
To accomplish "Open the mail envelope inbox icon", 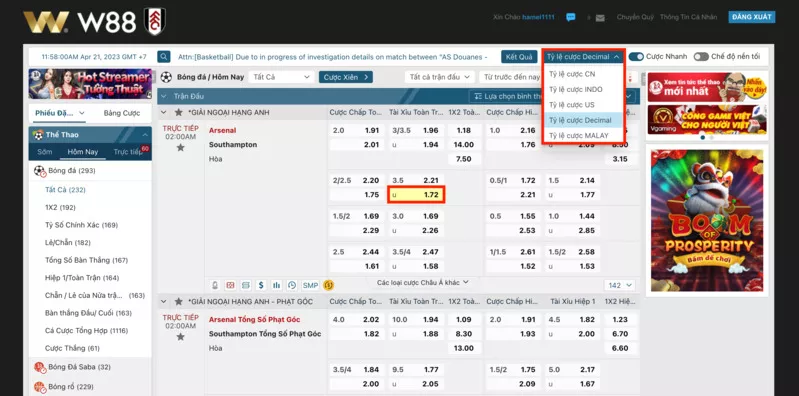I will 600,18.
